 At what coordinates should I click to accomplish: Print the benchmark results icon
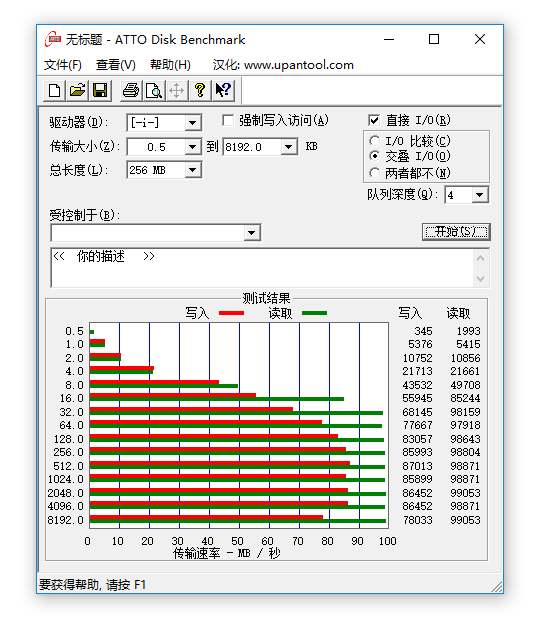tap(131, 90)
